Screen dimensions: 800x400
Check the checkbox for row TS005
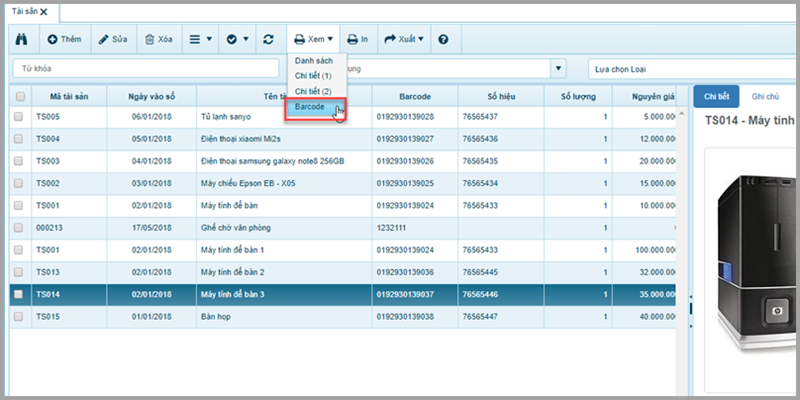19,117
